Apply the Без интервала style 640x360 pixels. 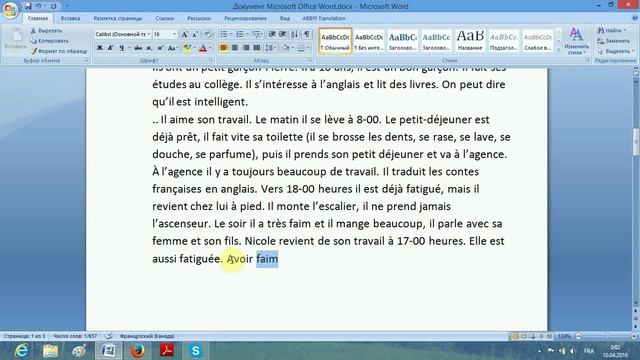(x=369, y=41)
